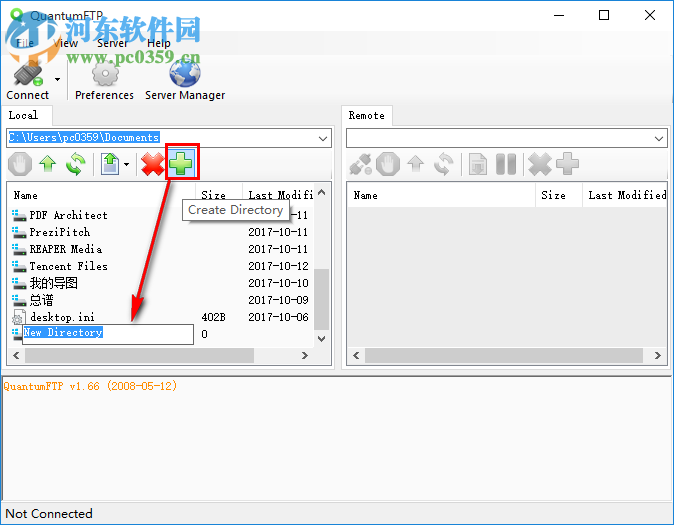Open the Connect button dropdown arrow
This screenshot has height=525, width=674.
coord(57,80)
